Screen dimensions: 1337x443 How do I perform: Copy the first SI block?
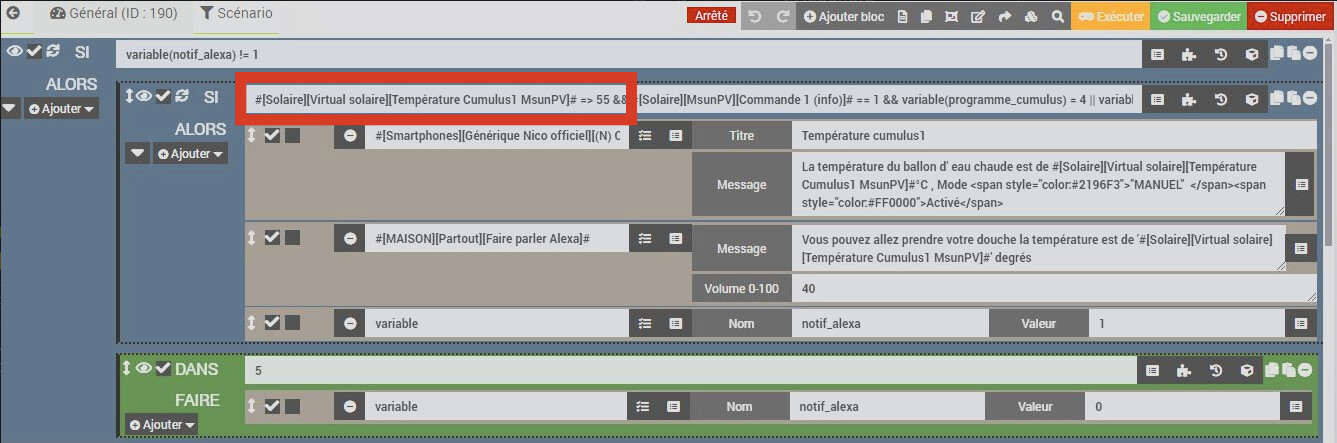point(1277,53)
